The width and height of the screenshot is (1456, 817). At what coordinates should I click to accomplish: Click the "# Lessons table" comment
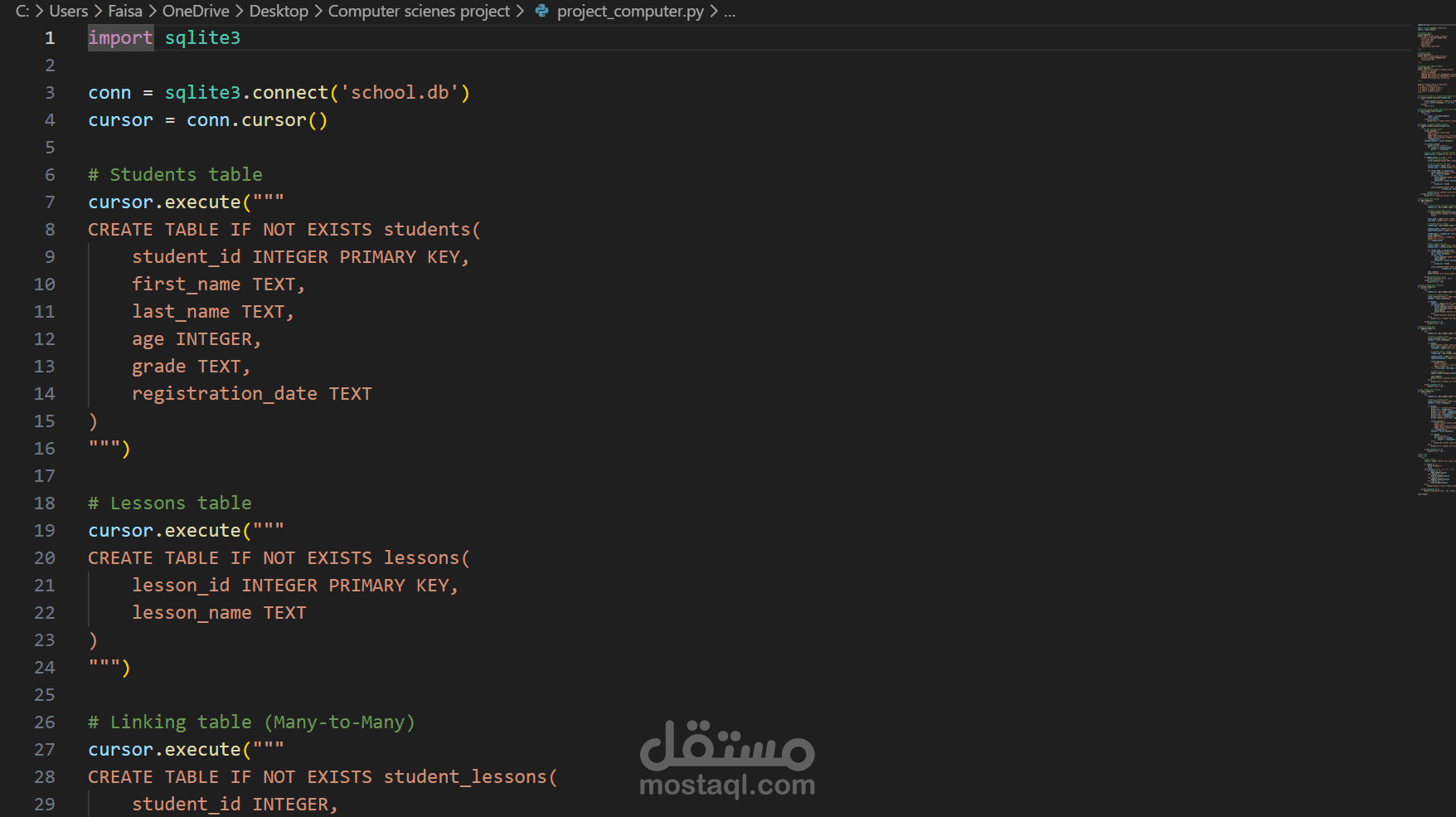click(x=169, y=503)
